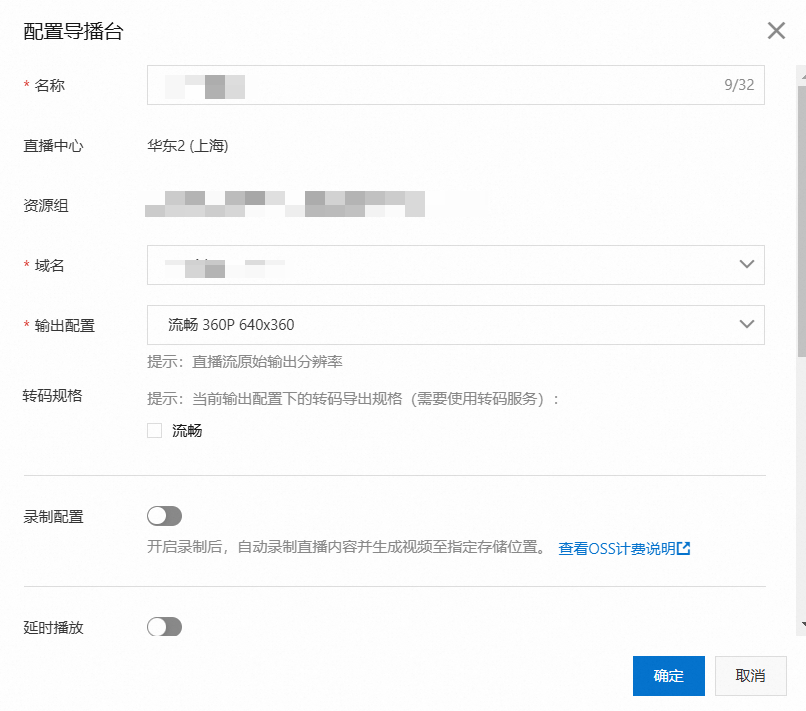Viewport: 806px width, 711px height.
Task: Open the 域名 selection field
Action: tap(440, 265)
